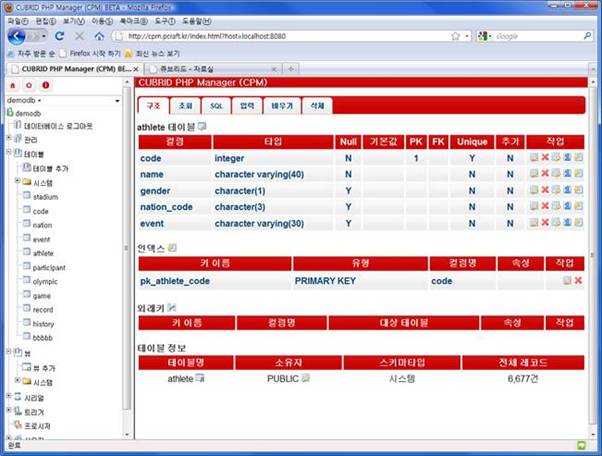Open the stadium table in tree
Viewport: 602px width, 456px height.
coord(45,197)
